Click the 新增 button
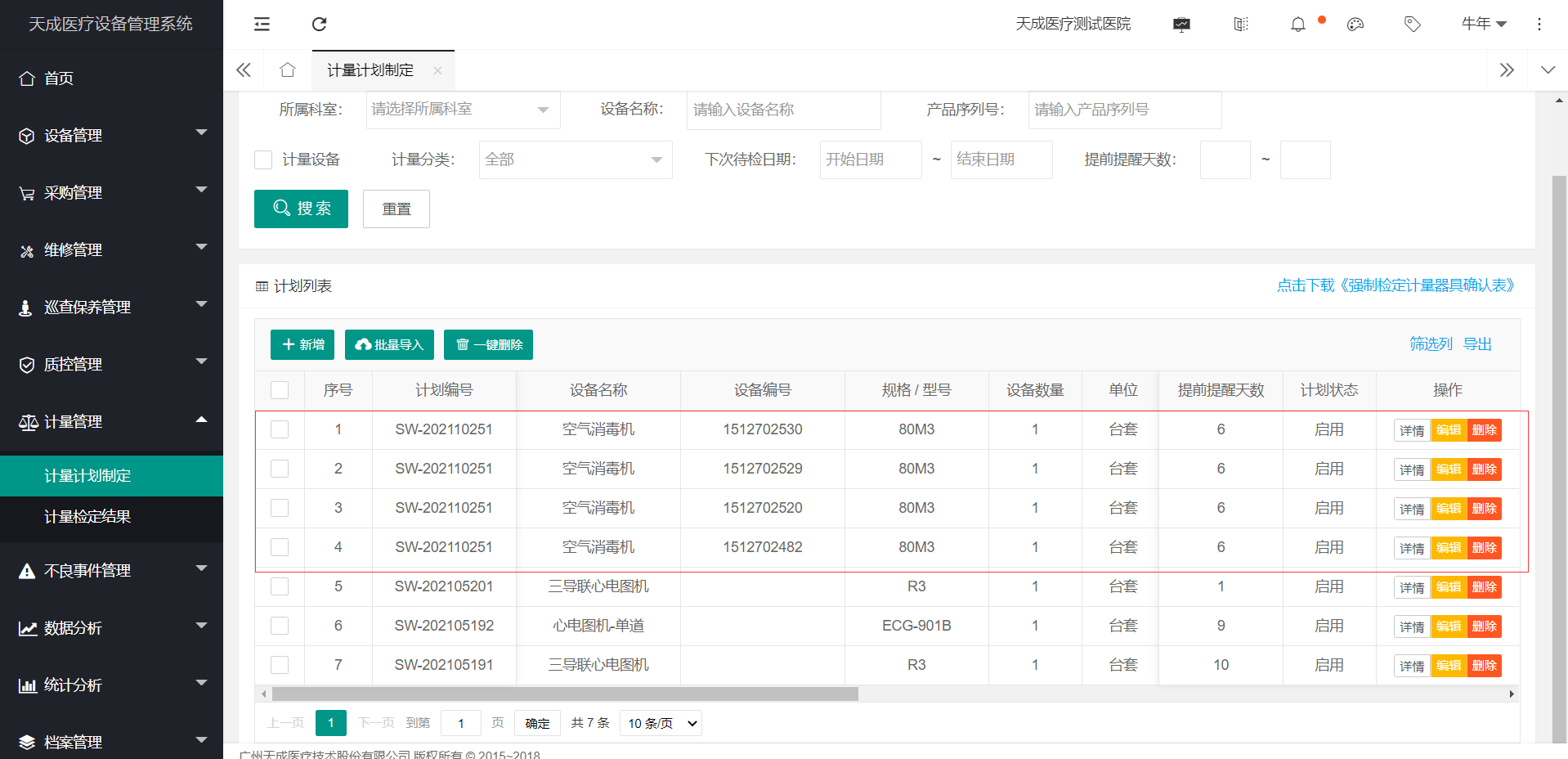The height and width of the screenshot is (759, 1568). pos(302,344)
